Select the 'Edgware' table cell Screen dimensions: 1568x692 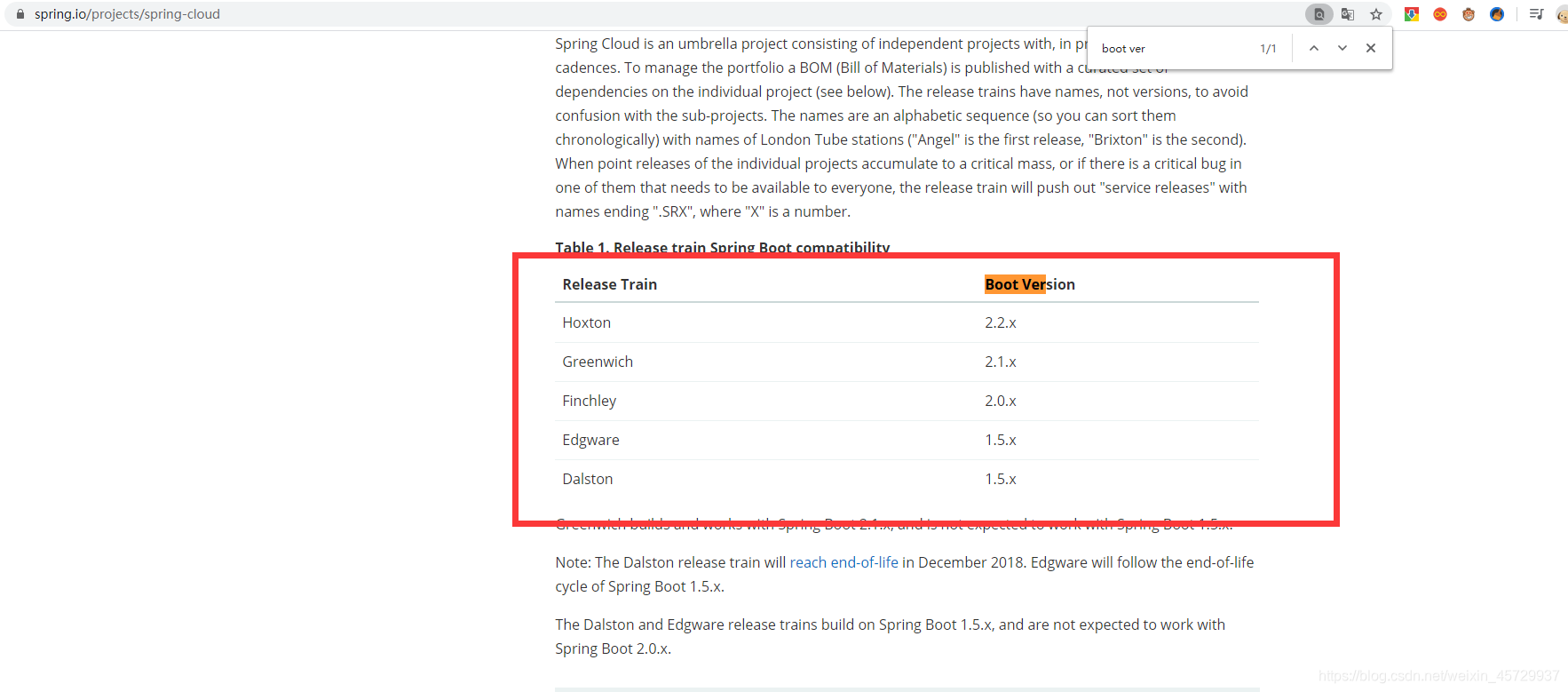(x=591, y=440)
